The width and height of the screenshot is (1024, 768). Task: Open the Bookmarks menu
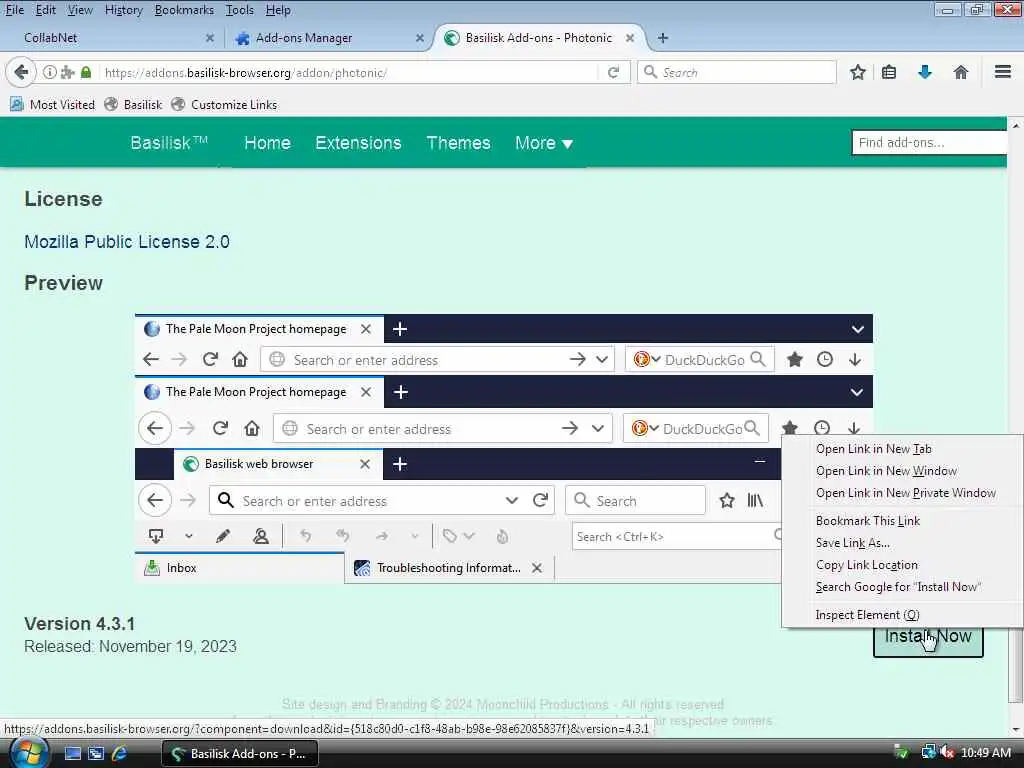click(184, 10)
